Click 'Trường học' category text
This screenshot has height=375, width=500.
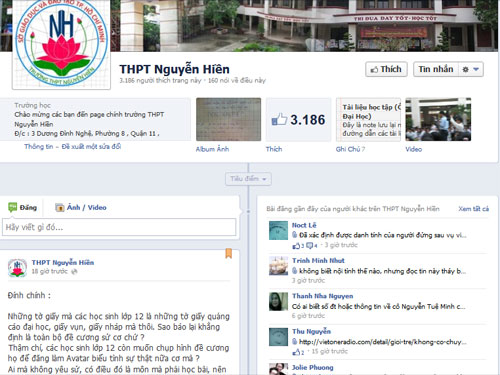[32, 105]
